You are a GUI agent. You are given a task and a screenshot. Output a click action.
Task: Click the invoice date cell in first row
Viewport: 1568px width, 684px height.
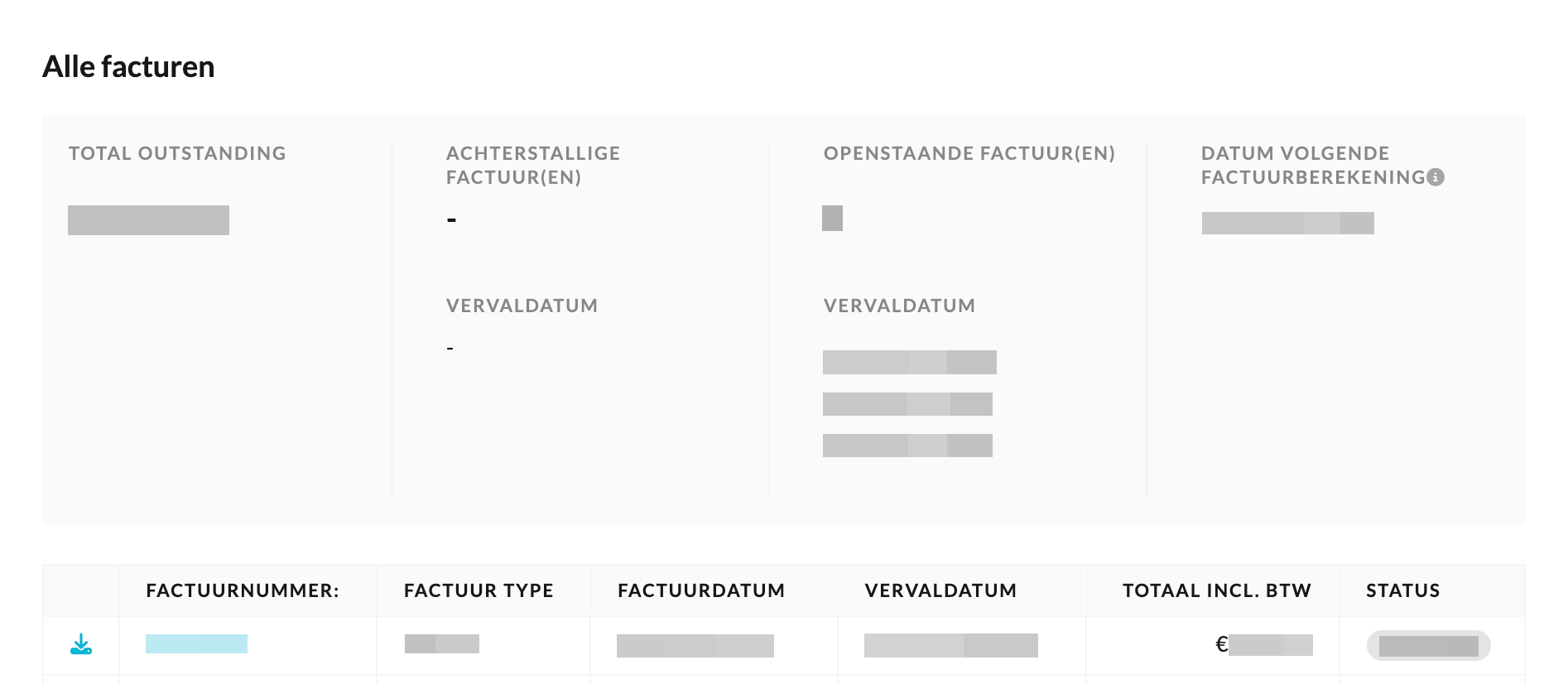[x=695, y=646]
